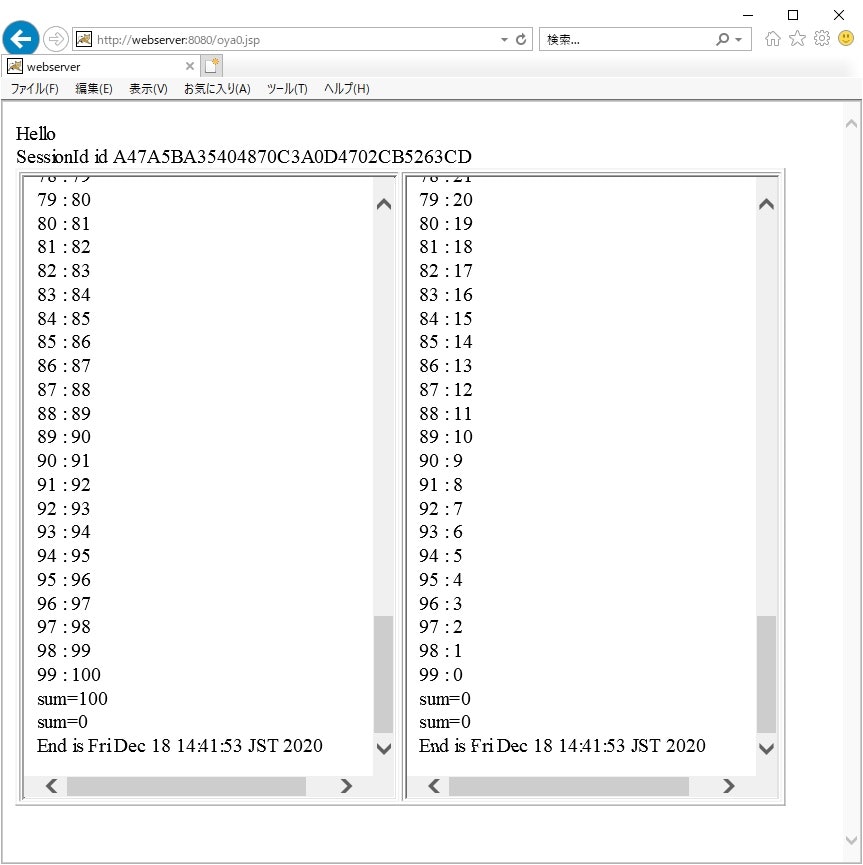
Task: Click the site favicon in address bar
Action: point(84,39)
